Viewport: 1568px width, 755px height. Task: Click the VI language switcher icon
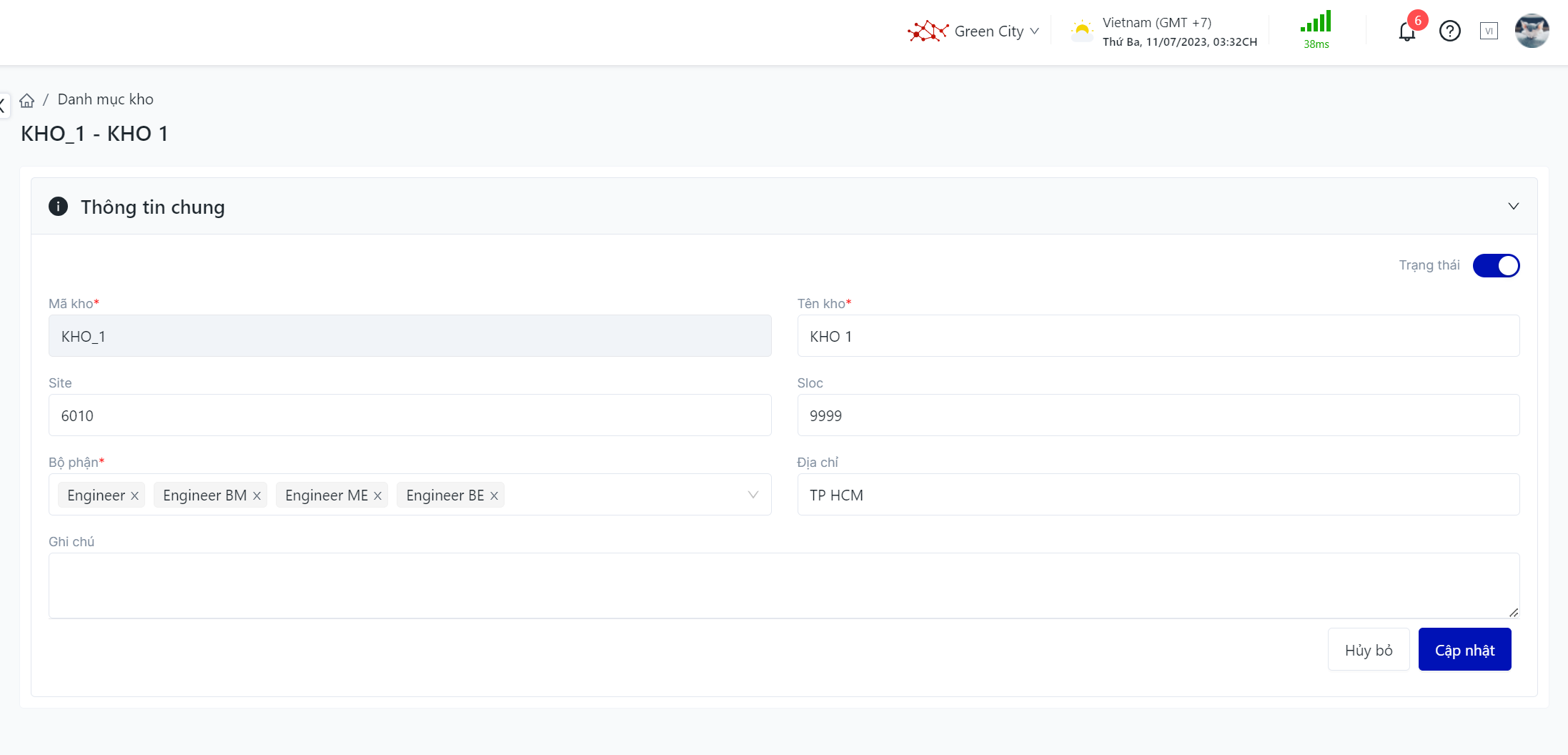[1489, 31]
